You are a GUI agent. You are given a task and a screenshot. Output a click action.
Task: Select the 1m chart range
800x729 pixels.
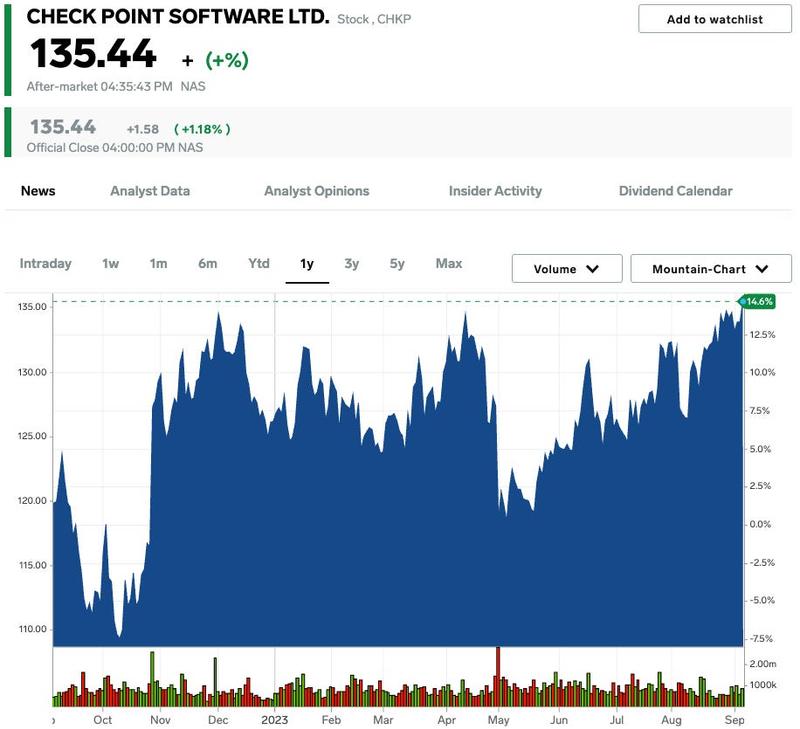[158, 263]
